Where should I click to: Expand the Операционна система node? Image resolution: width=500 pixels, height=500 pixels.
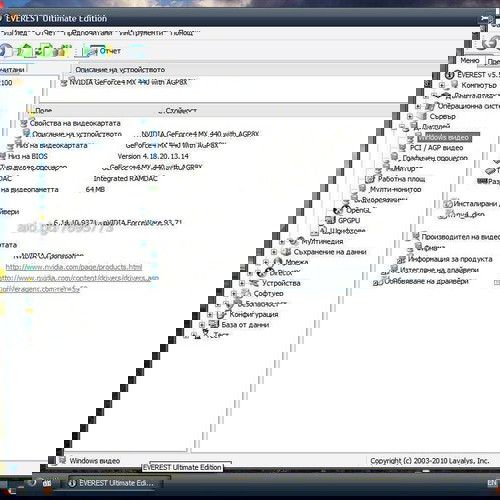tap(418, 106)
